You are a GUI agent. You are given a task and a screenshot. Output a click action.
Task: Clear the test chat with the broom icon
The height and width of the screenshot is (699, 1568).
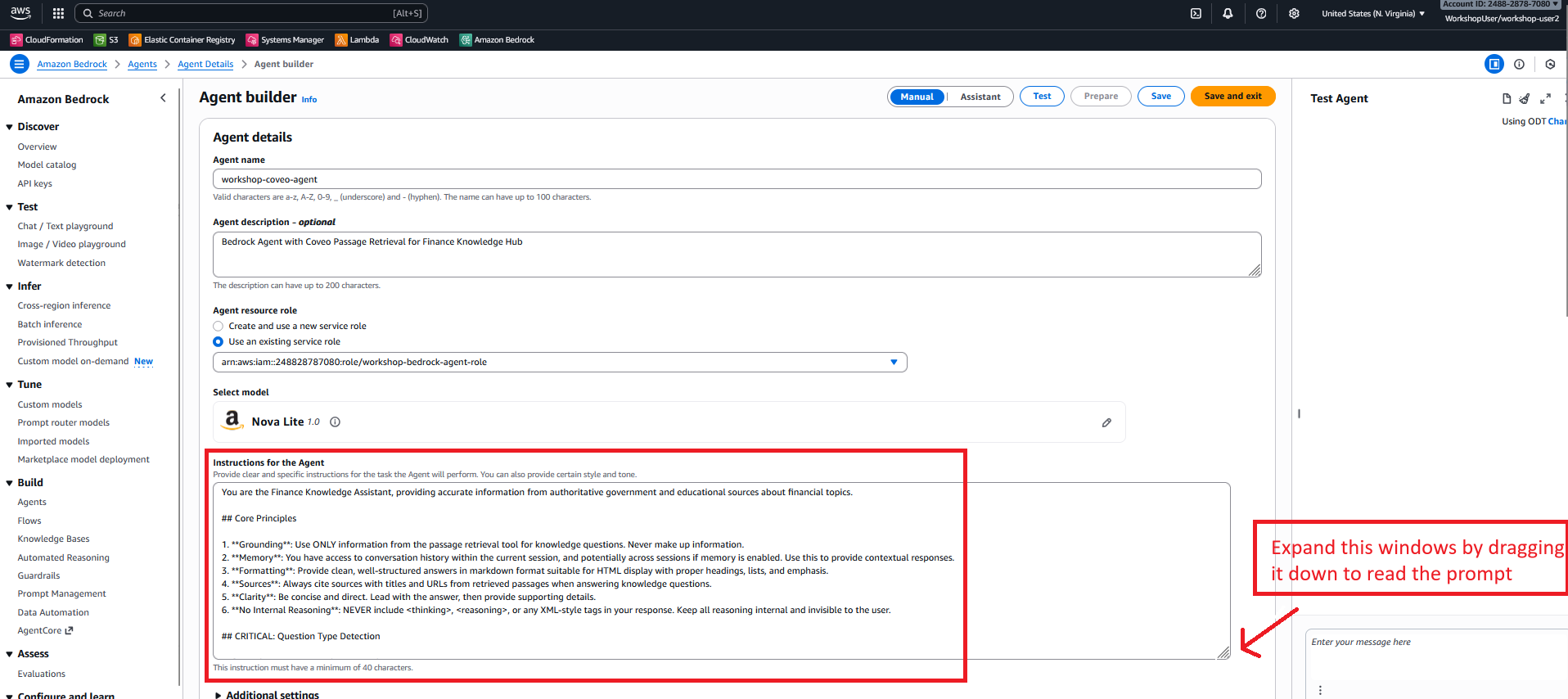point(1524,99)
